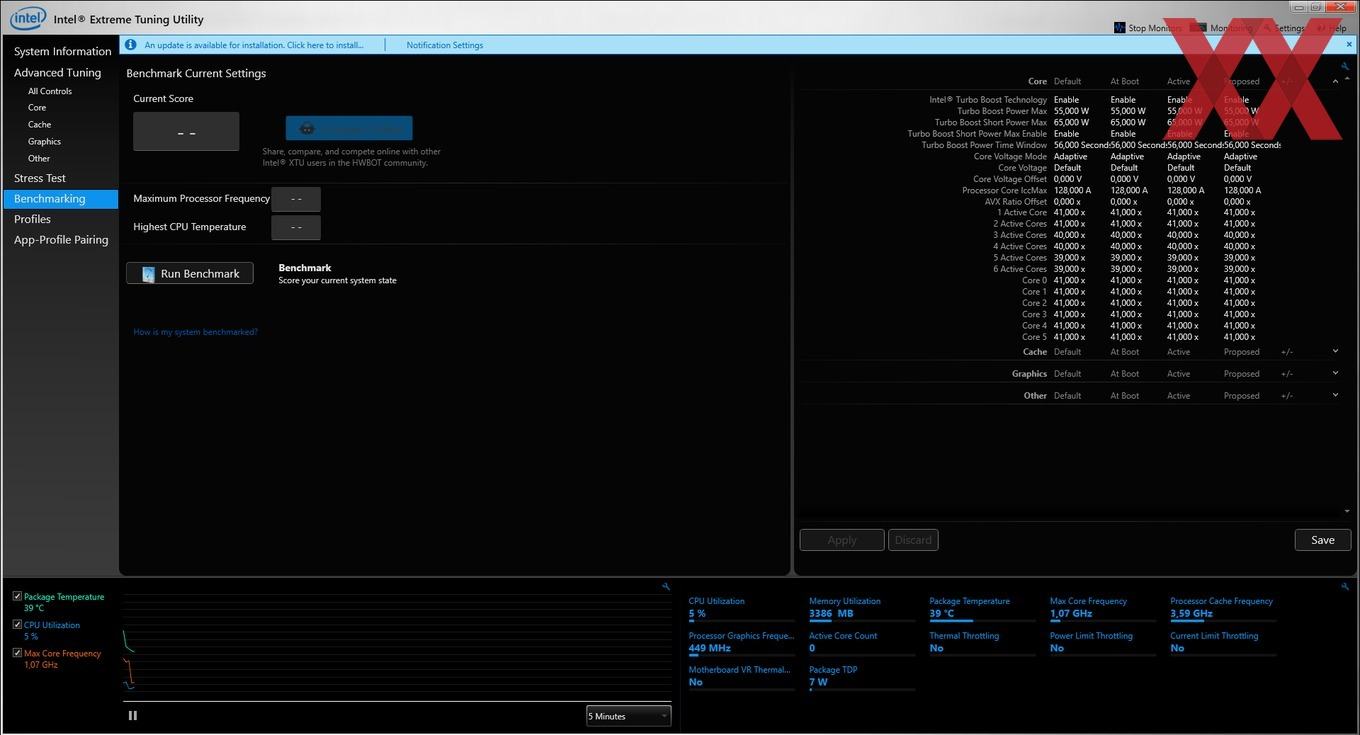Toggle CPU Utilization graph checkbox
This screenshot has width=1360, height=735.
pyautogui.click(x=17, y=624)
